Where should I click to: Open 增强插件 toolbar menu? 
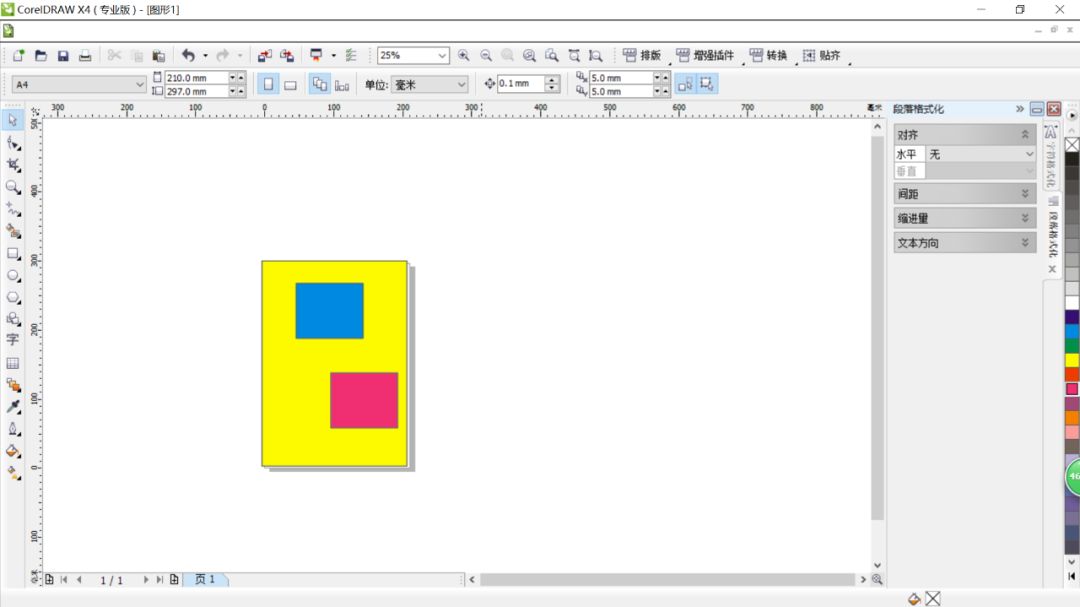[705, 55]
